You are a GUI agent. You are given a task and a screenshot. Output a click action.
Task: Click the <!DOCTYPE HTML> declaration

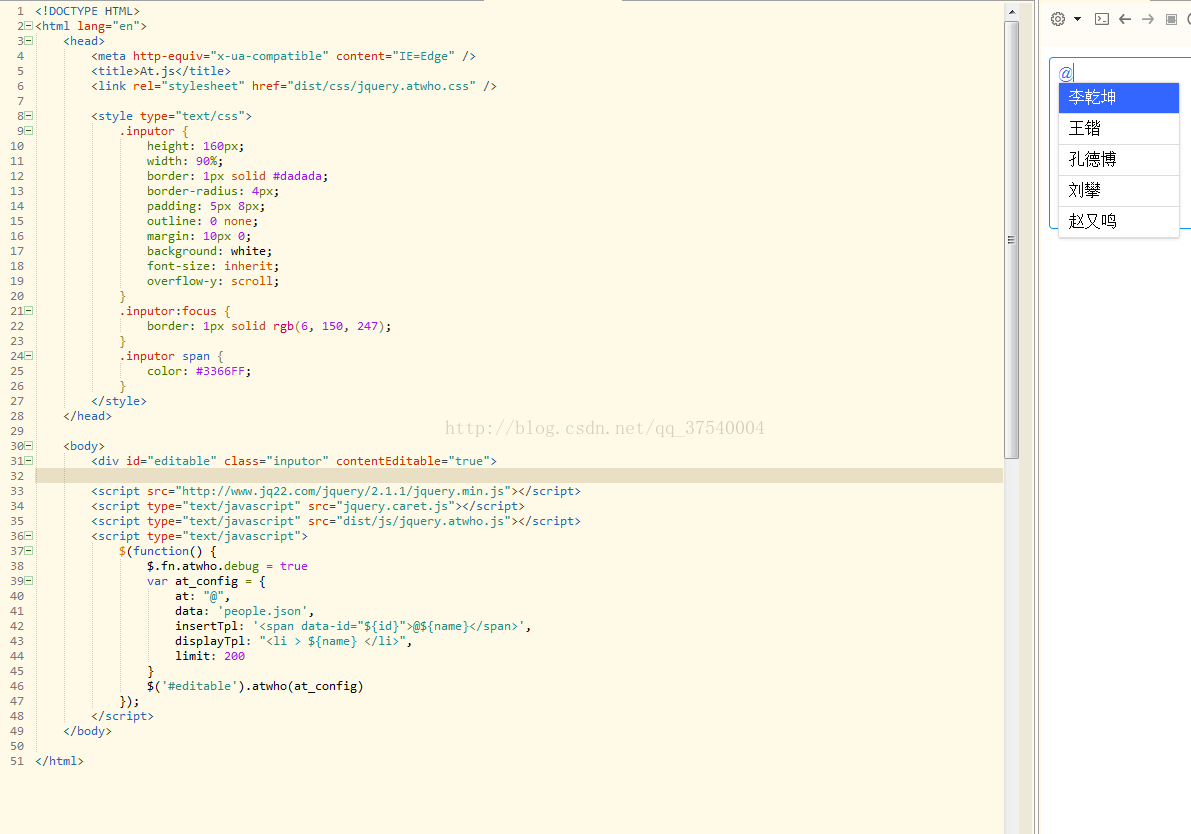(x=87, y=11)
